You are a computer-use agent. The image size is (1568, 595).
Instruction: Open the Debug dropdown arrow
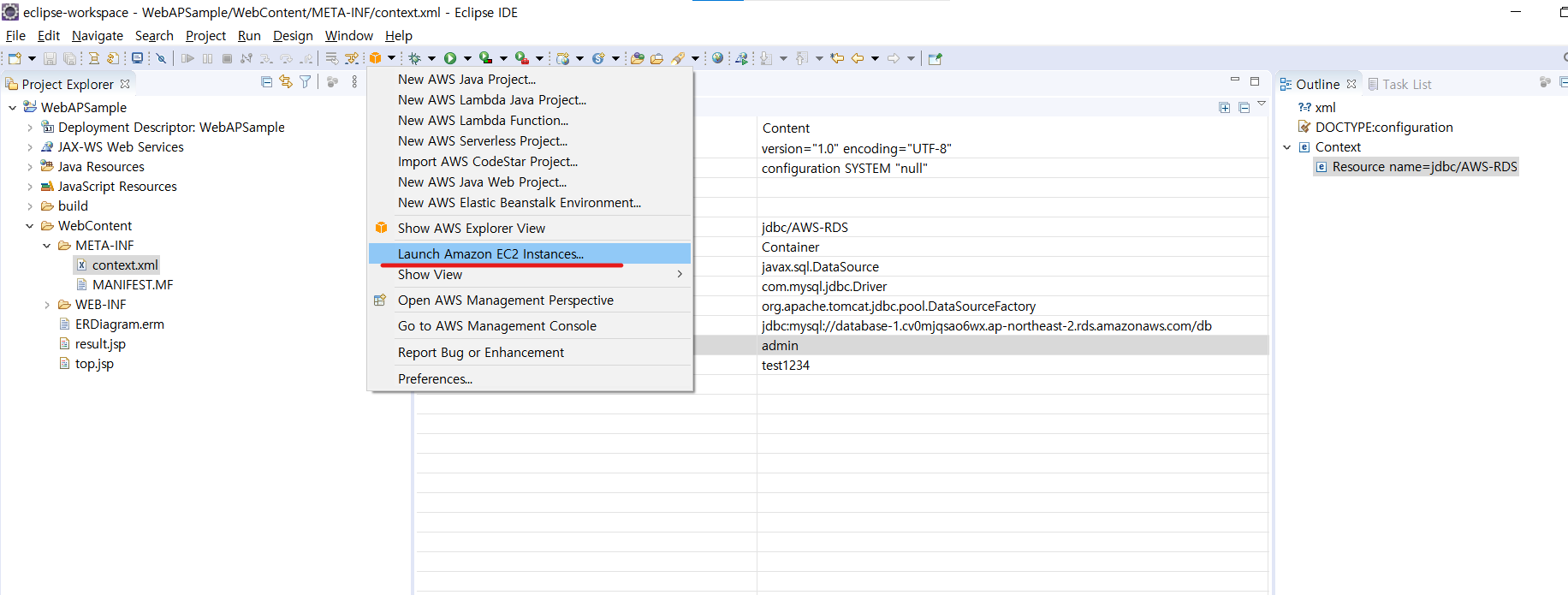[431, 58]
